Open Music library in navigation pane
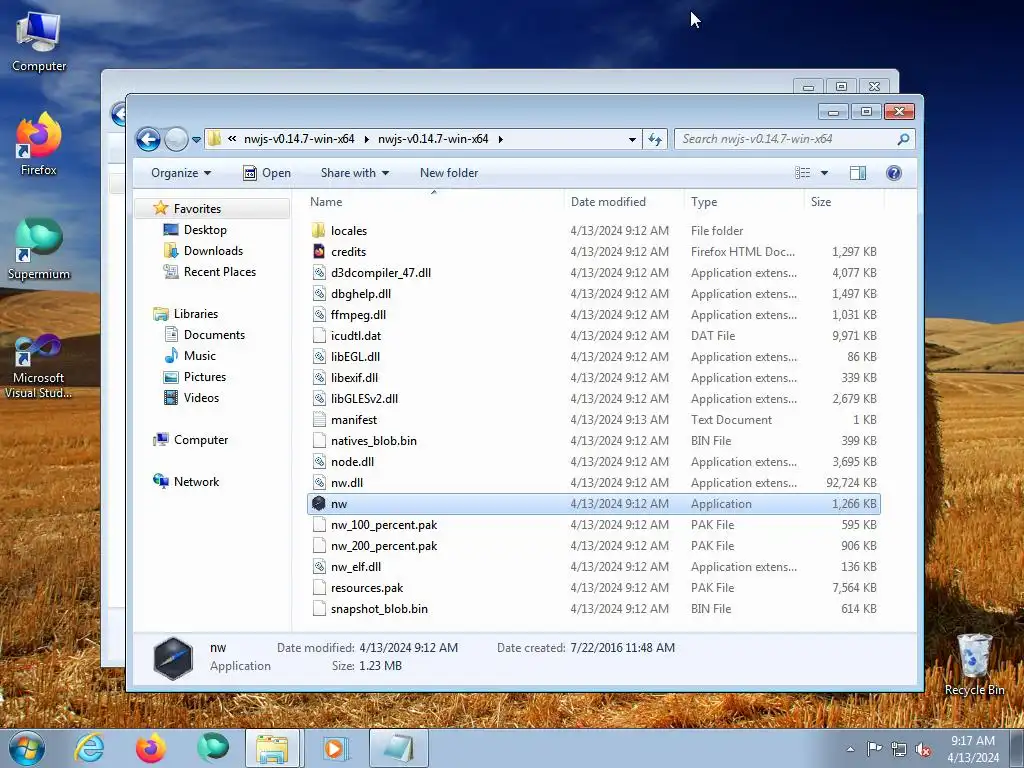1024x768 pixels. tap(199, 356)
